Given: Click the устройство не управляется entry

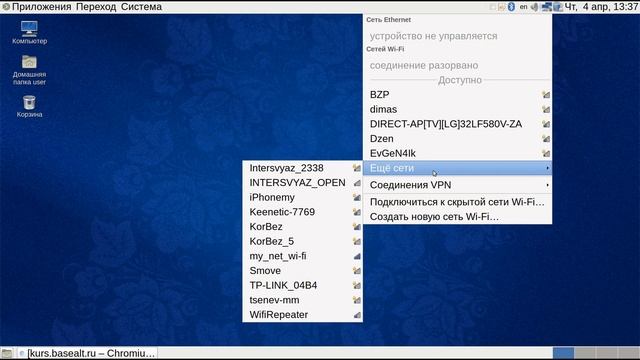Looking at the screenshot, I should click(458, 36).
